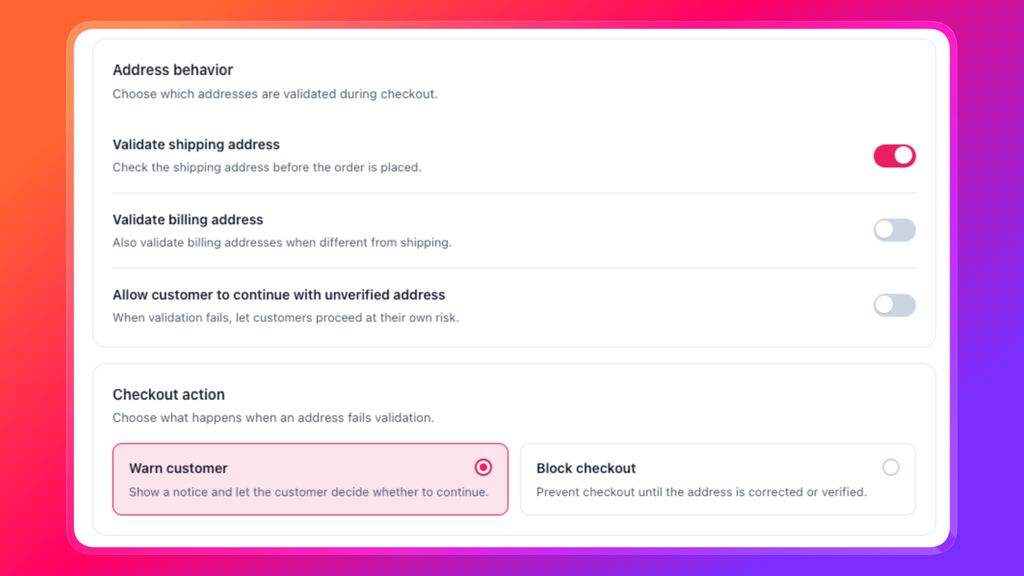
Task: Click the Address behavior section heading
Action: (172, 70)
